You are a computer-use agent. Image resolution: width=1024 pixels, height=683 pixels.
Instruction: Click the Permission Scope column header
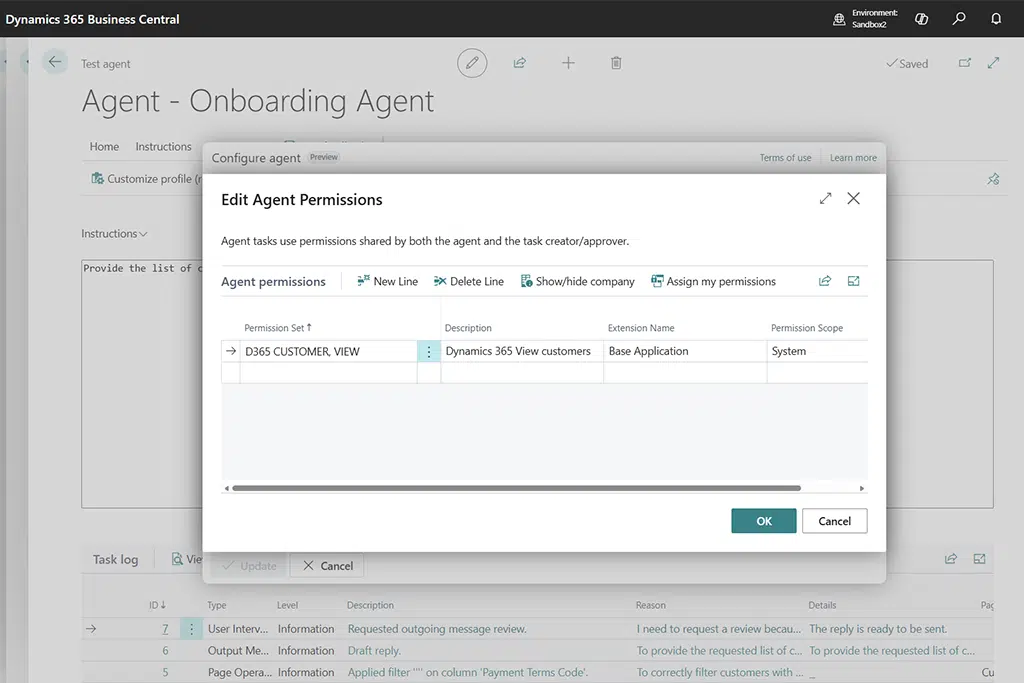[x=807, y=328]
